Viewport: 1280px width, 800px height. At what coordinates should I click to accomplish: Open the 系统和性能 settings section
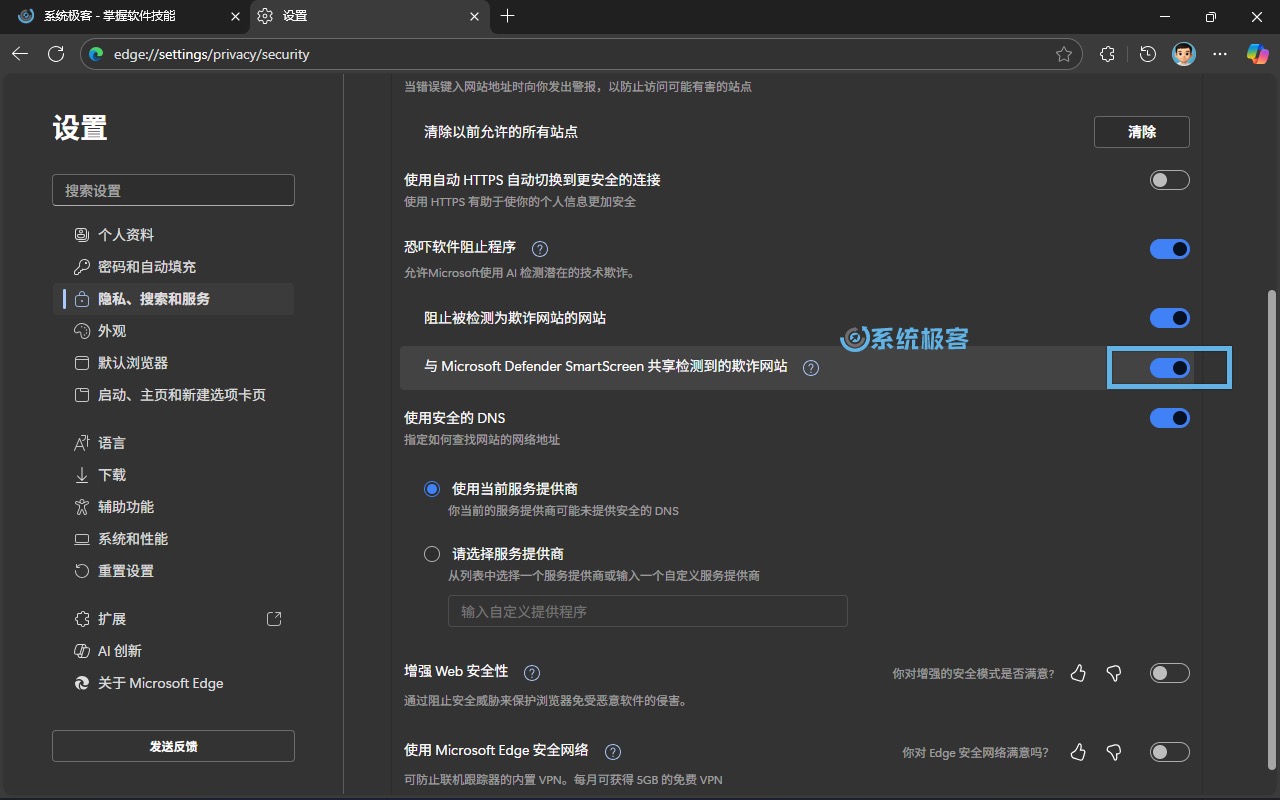134,538
